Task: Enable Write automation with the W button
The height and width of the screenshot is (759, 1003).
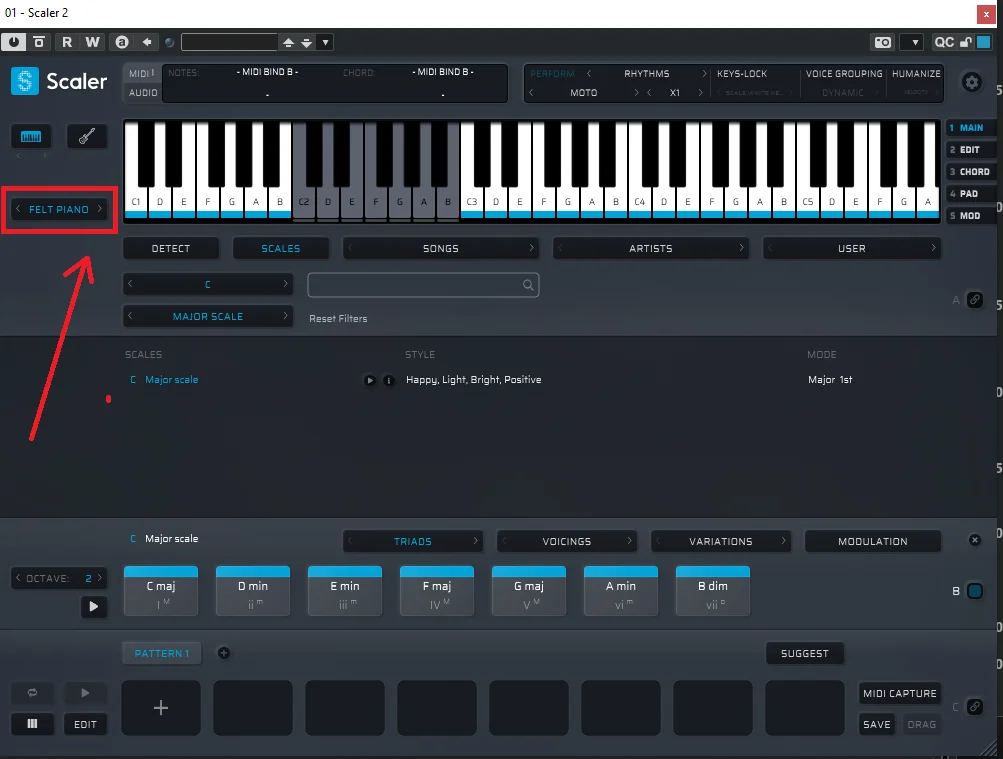Action: [x=92, y=42]
